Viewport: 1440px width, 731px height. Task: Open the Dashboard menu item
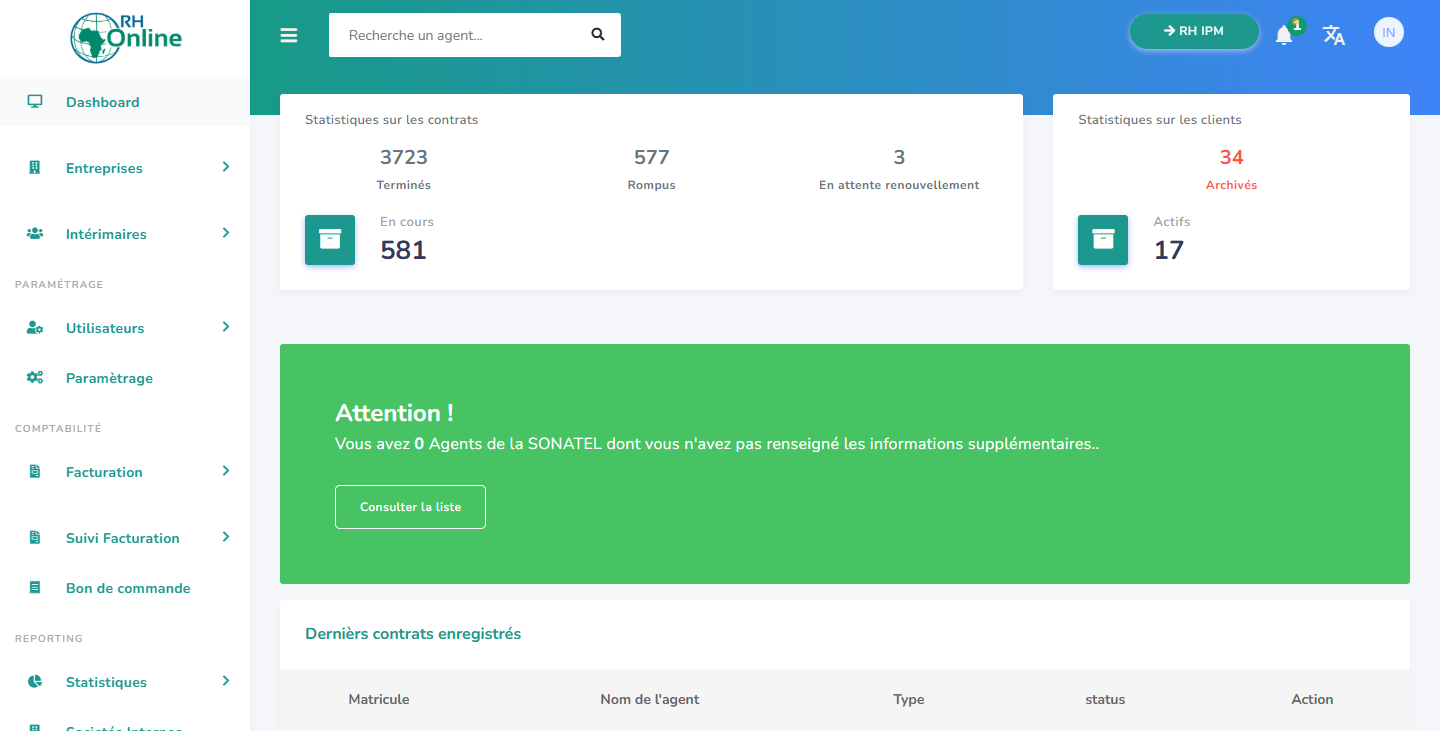(x=102, y=102)
